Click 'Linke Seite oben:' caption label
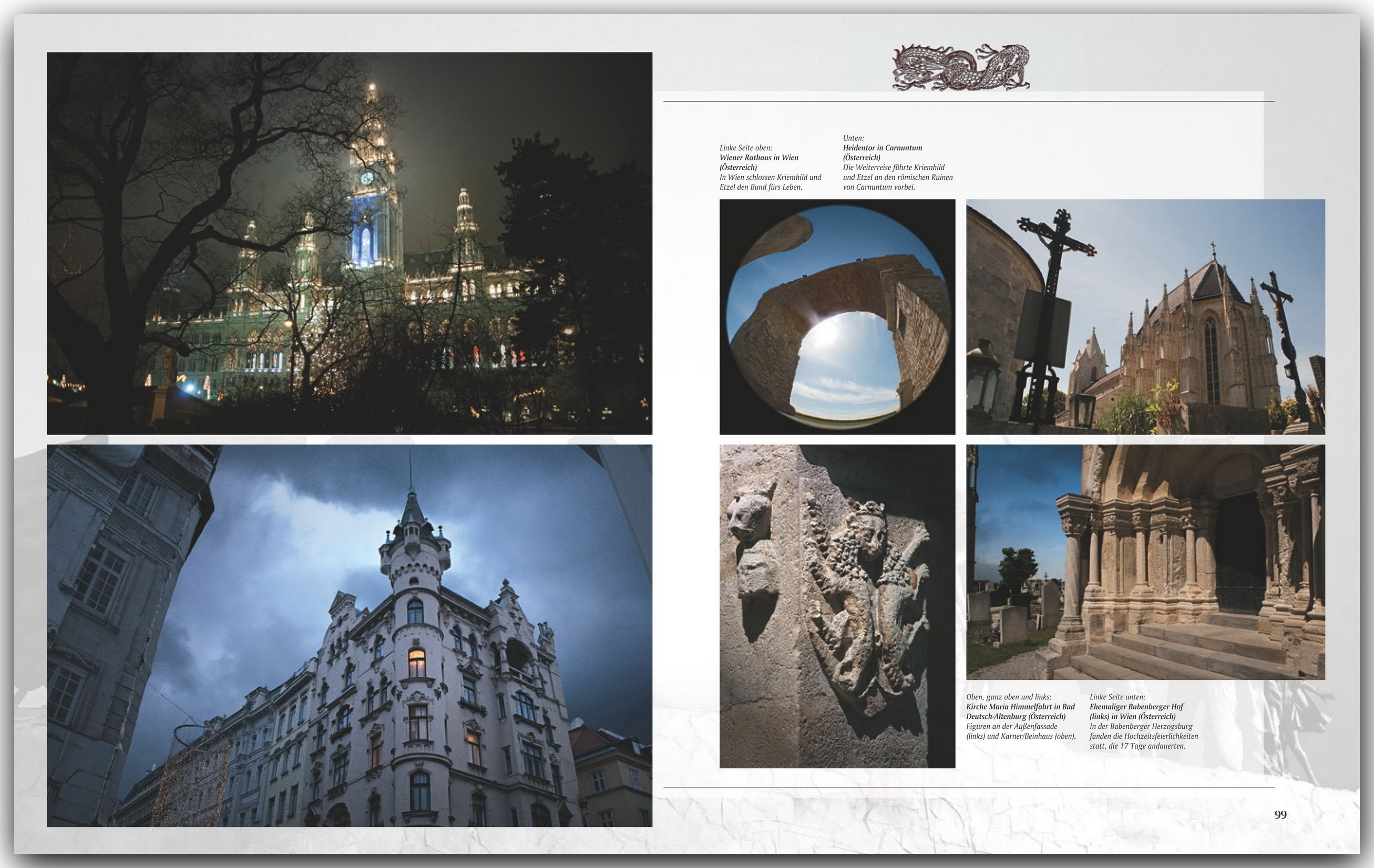The image size is (1374, 868). [746, 148]
